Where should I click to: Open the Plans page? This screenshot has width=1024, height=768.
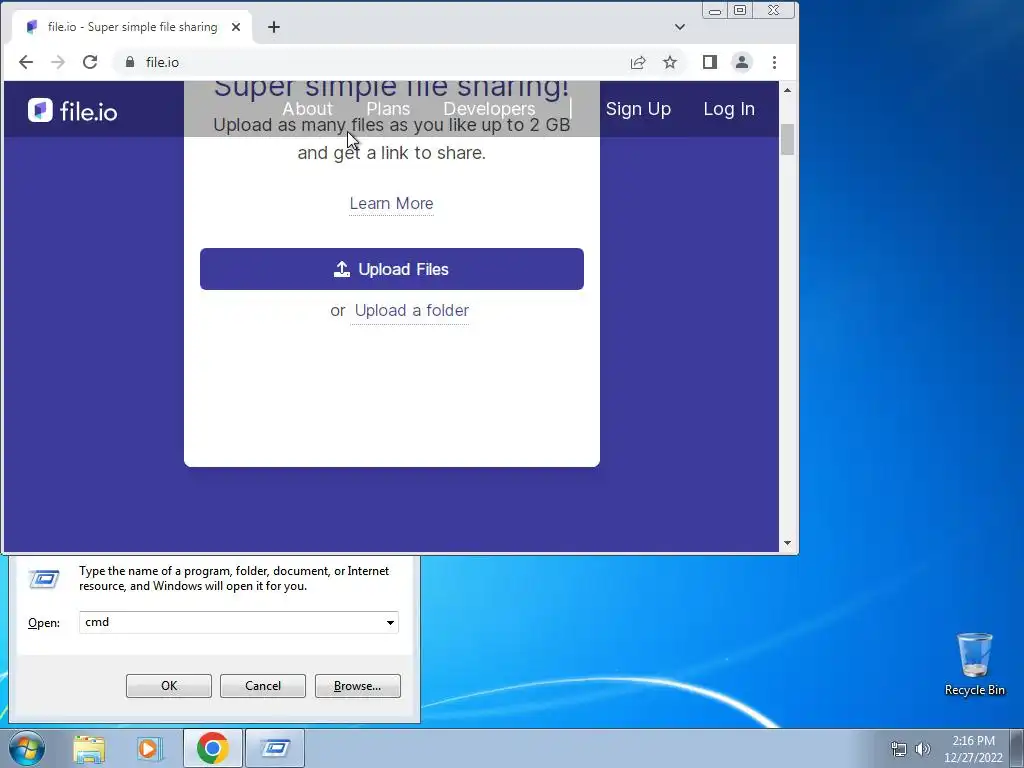388,108
